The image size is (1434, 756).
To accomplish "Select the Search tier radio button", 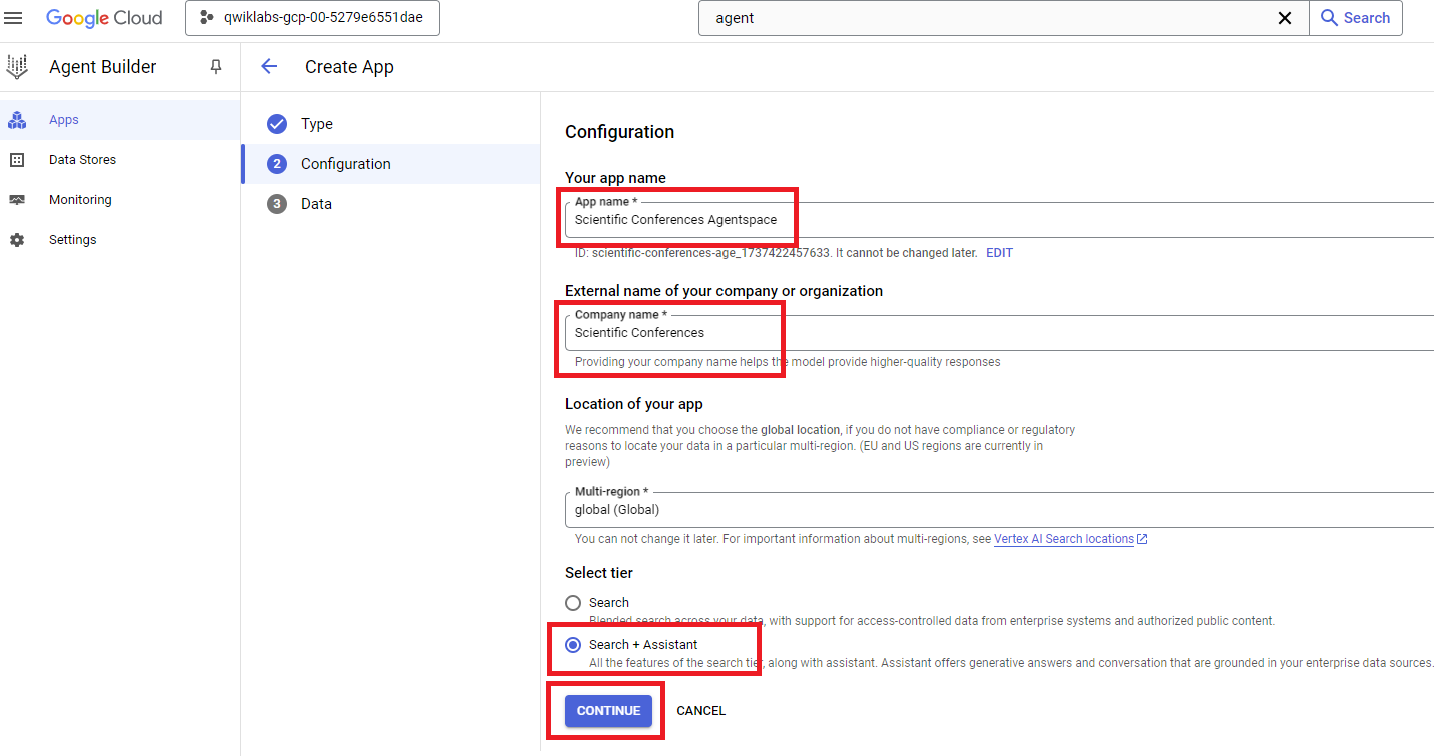I will click(x=573, y=602).
